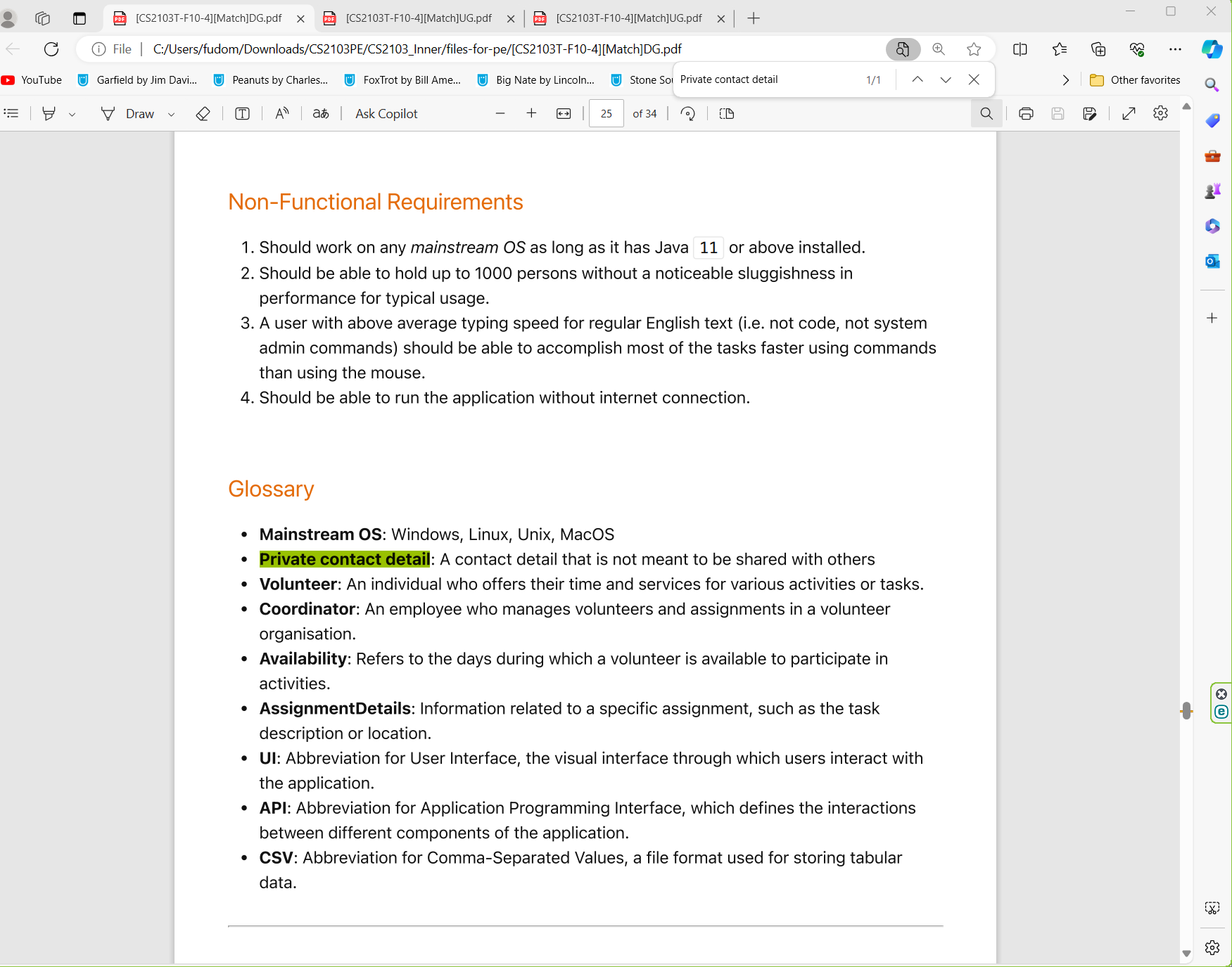
Task: Open the sidebar Shopping tag icon
Action: point(1212,120)
